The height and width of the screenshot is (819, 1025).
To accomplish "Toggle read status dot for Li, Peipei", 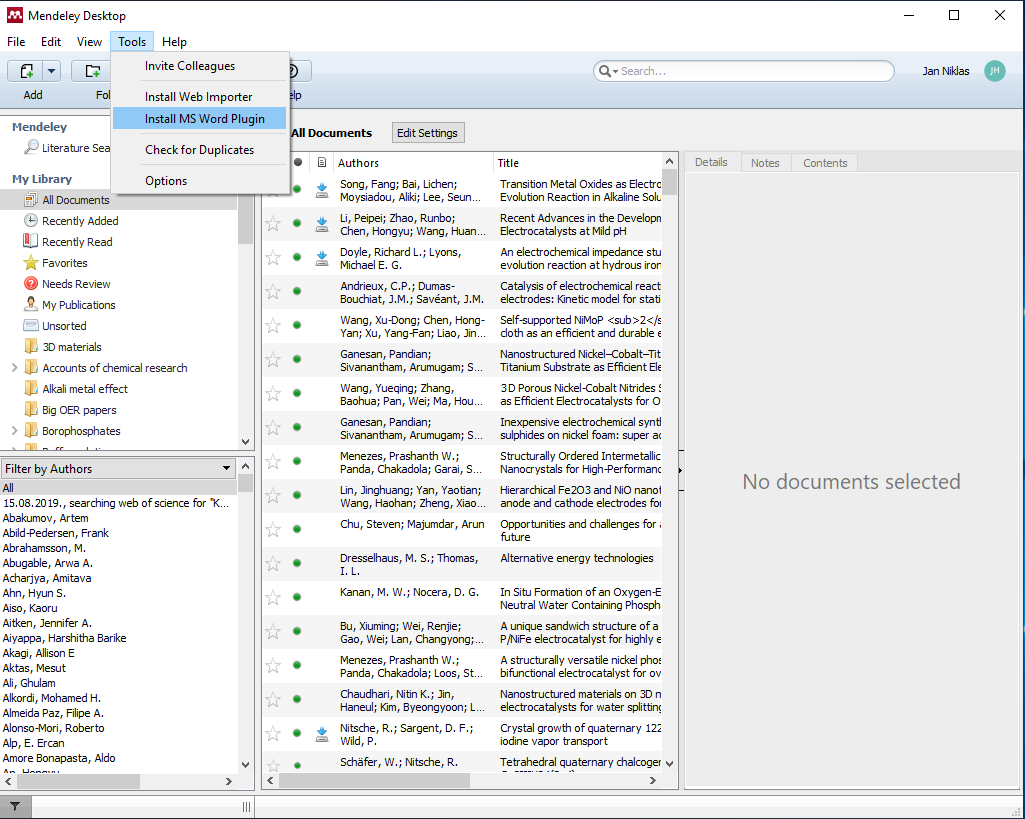I will click(297, 224).
